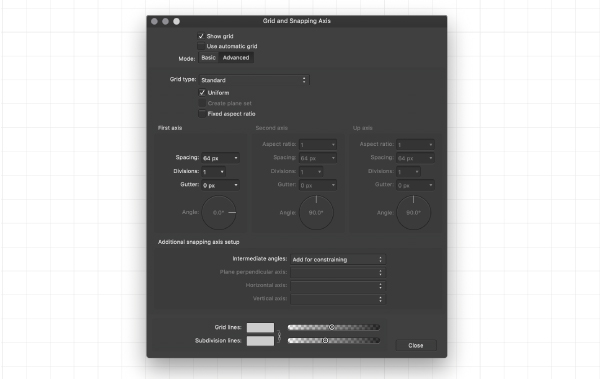Viewport: 600px width, 379px height.
Task: Open Up axis Gutter dropdown
Action: point(415,185)
